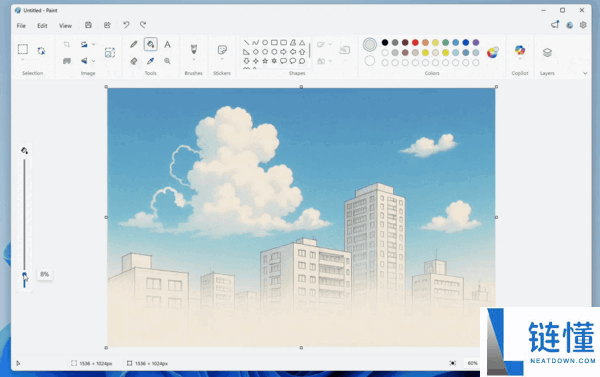Toggle the Layers panel
Image resolution: width=600 pixels, height=377 pixels.
tap(547, 52)
